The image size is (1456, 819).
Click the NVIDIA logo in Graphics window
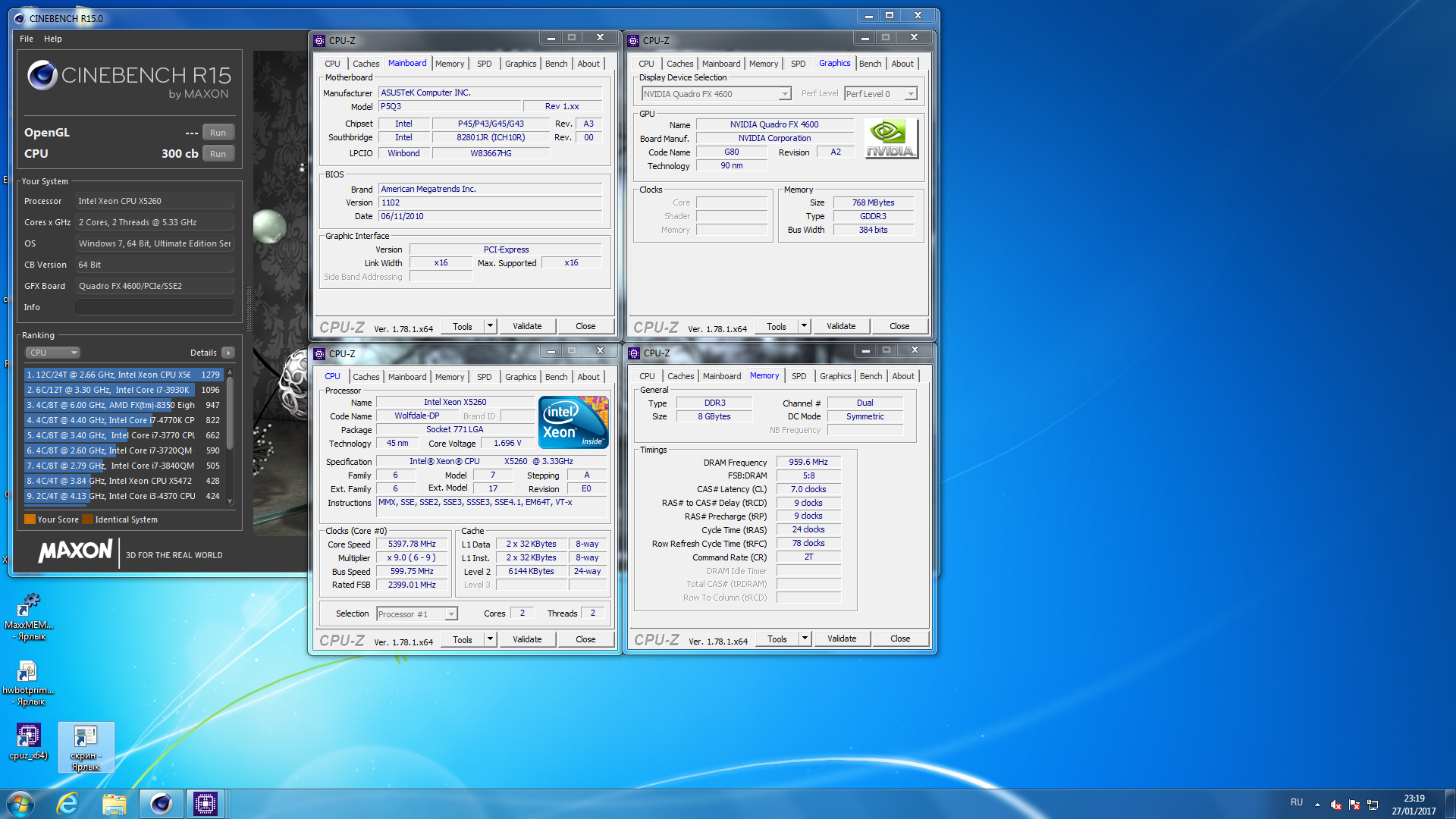point(891,139)
